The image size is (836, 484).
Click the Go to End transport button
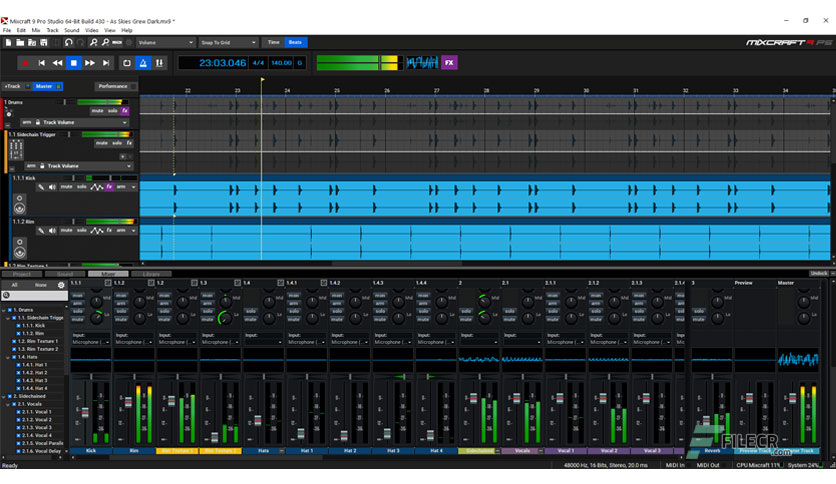[106, 63]
